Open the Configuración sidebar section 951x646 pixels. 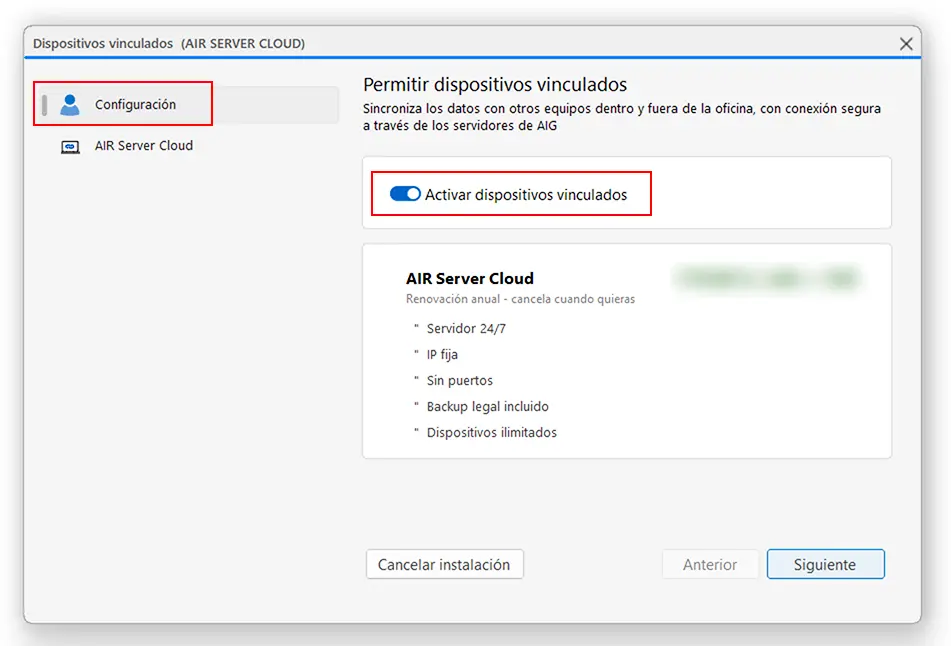[187, 104]
